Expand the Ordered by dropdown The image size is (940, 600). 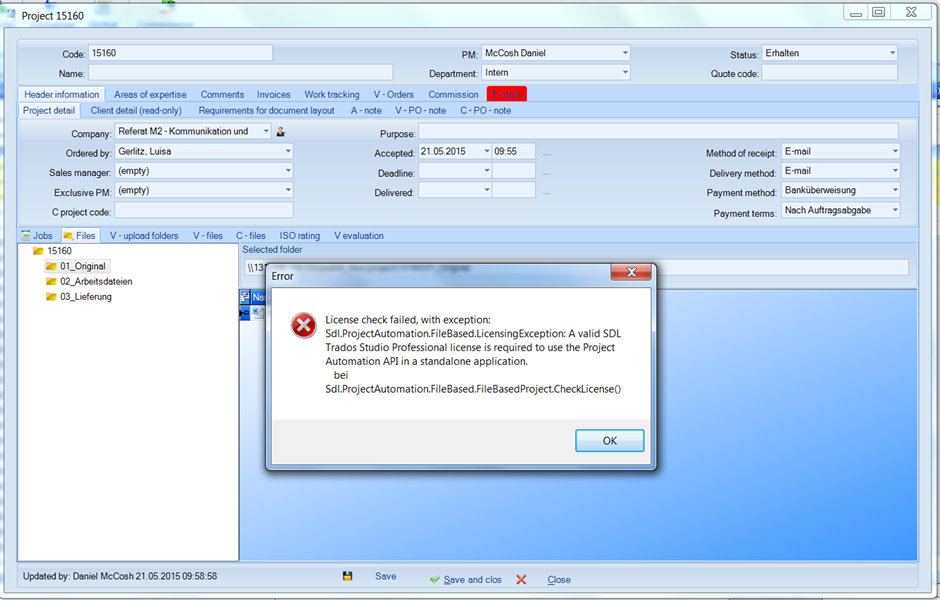(x=288, y=152)
